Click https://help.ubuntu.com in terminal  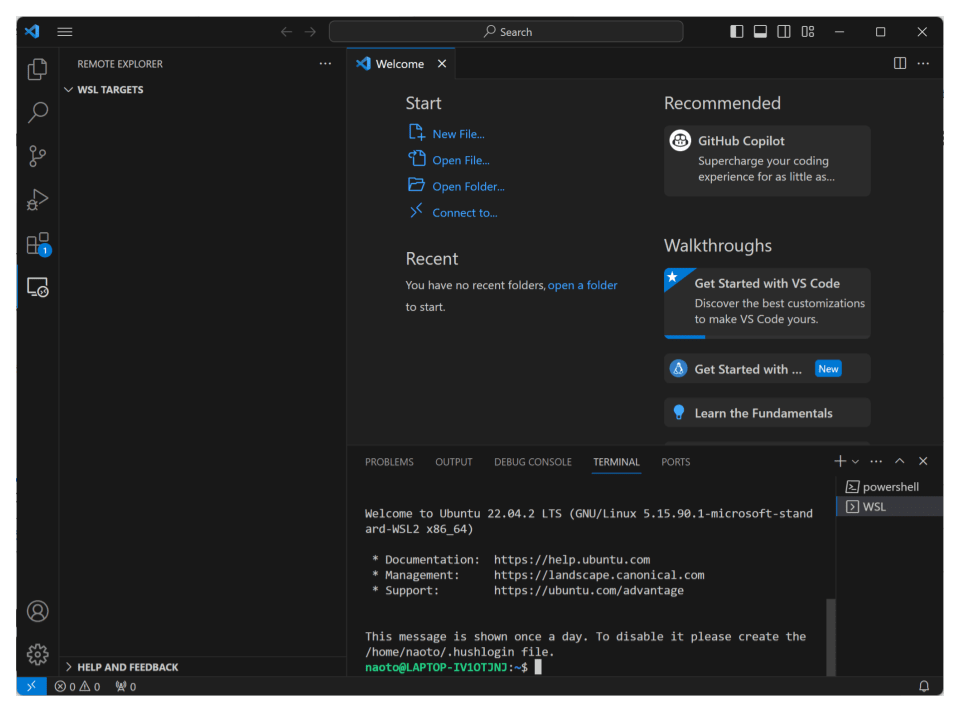point(572,560)
